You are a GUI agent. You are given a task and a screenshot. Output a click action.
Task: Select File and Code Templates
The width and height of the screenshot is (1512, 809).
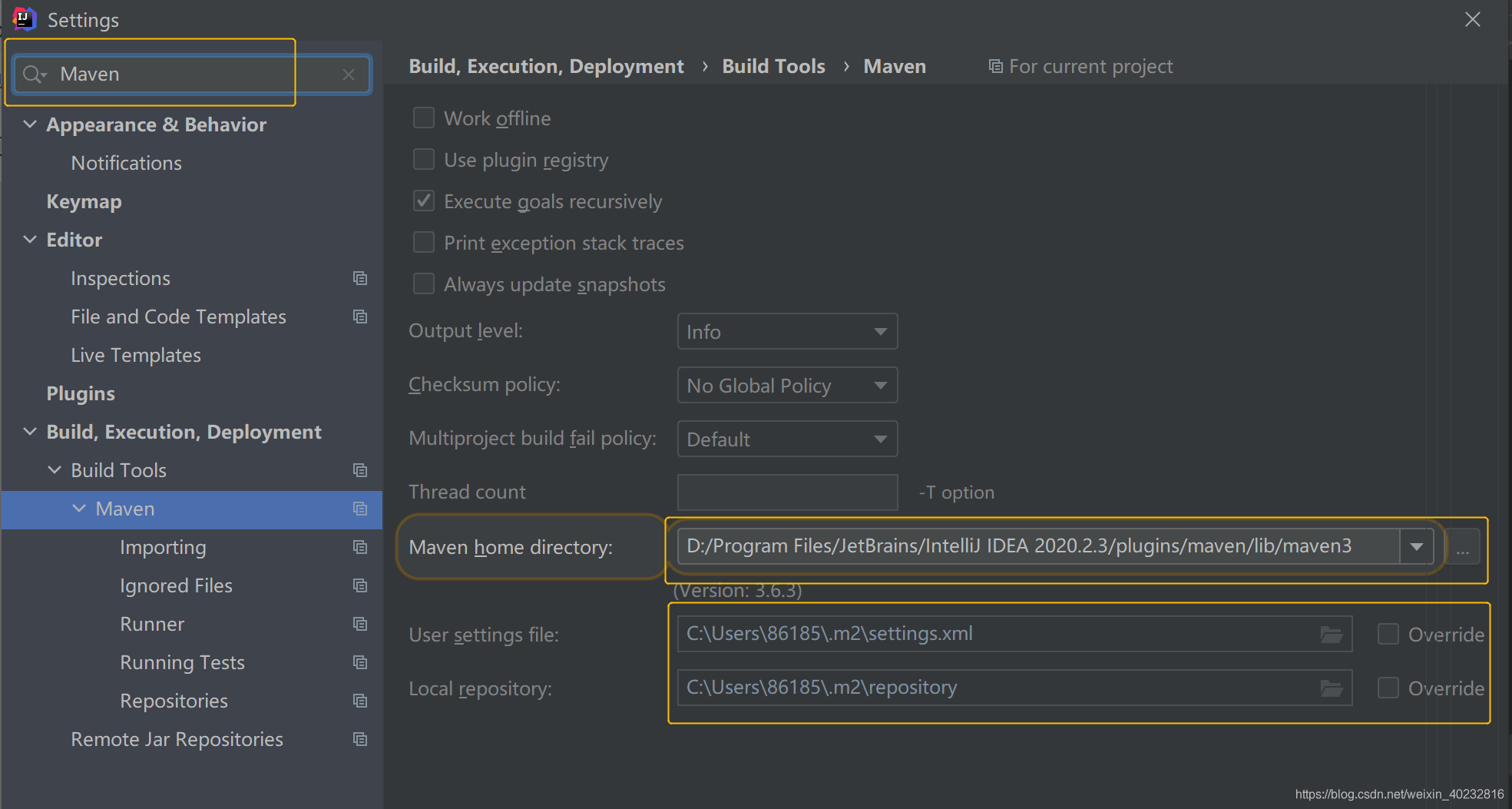point(178,317)
